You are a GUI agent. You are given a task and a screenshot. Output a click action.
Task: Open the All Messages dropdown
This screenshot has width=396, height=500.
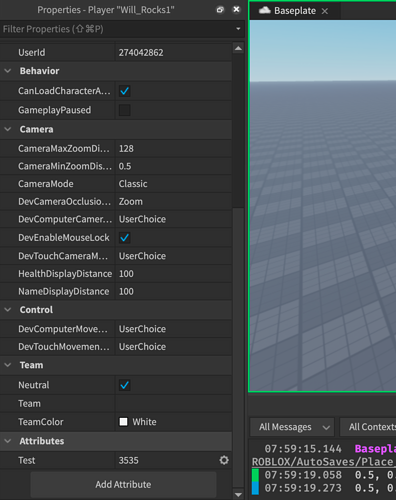tap(292, 427)
